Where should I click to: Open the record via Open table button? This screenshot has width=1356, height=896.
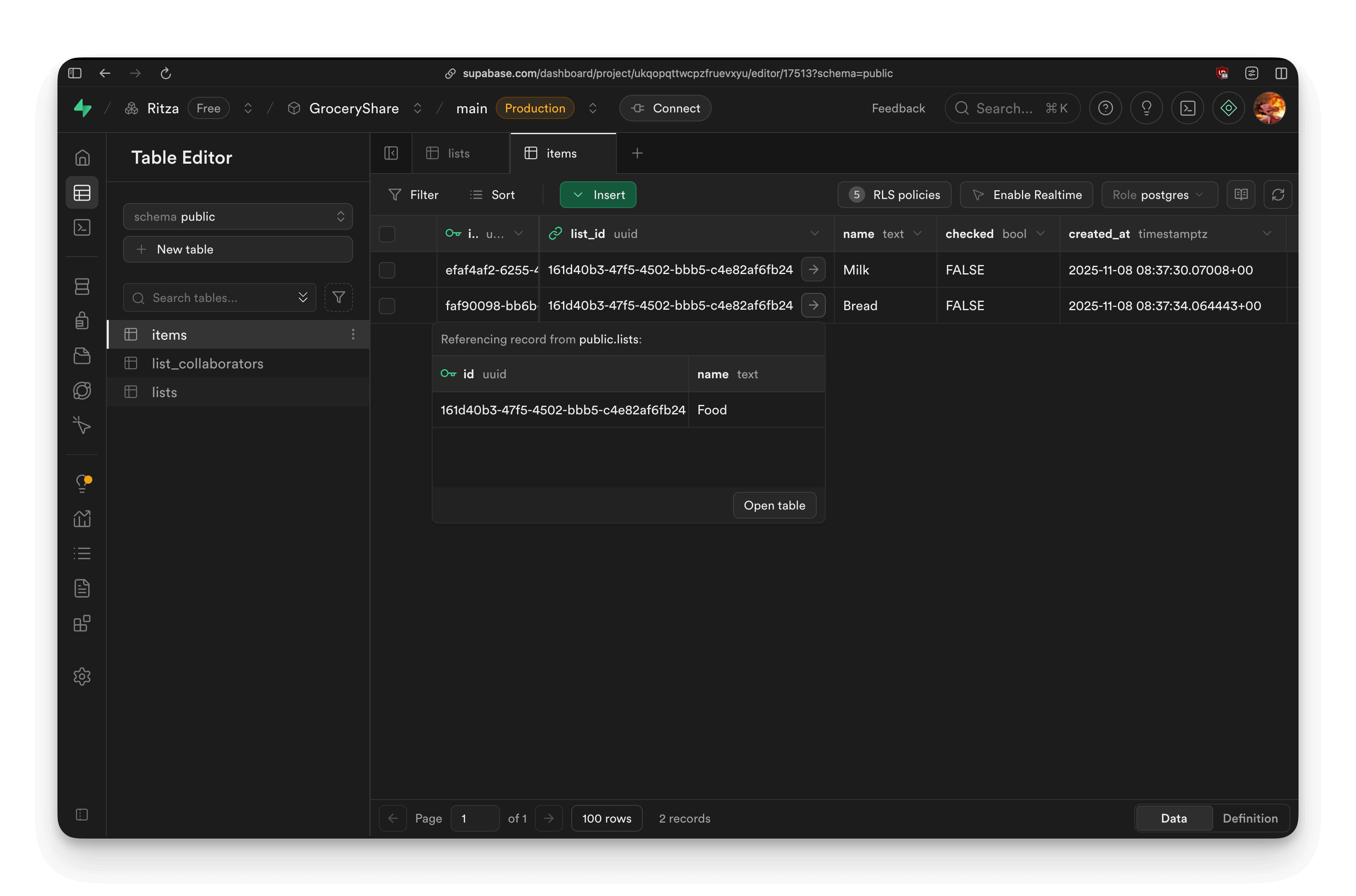click(774, 505)
